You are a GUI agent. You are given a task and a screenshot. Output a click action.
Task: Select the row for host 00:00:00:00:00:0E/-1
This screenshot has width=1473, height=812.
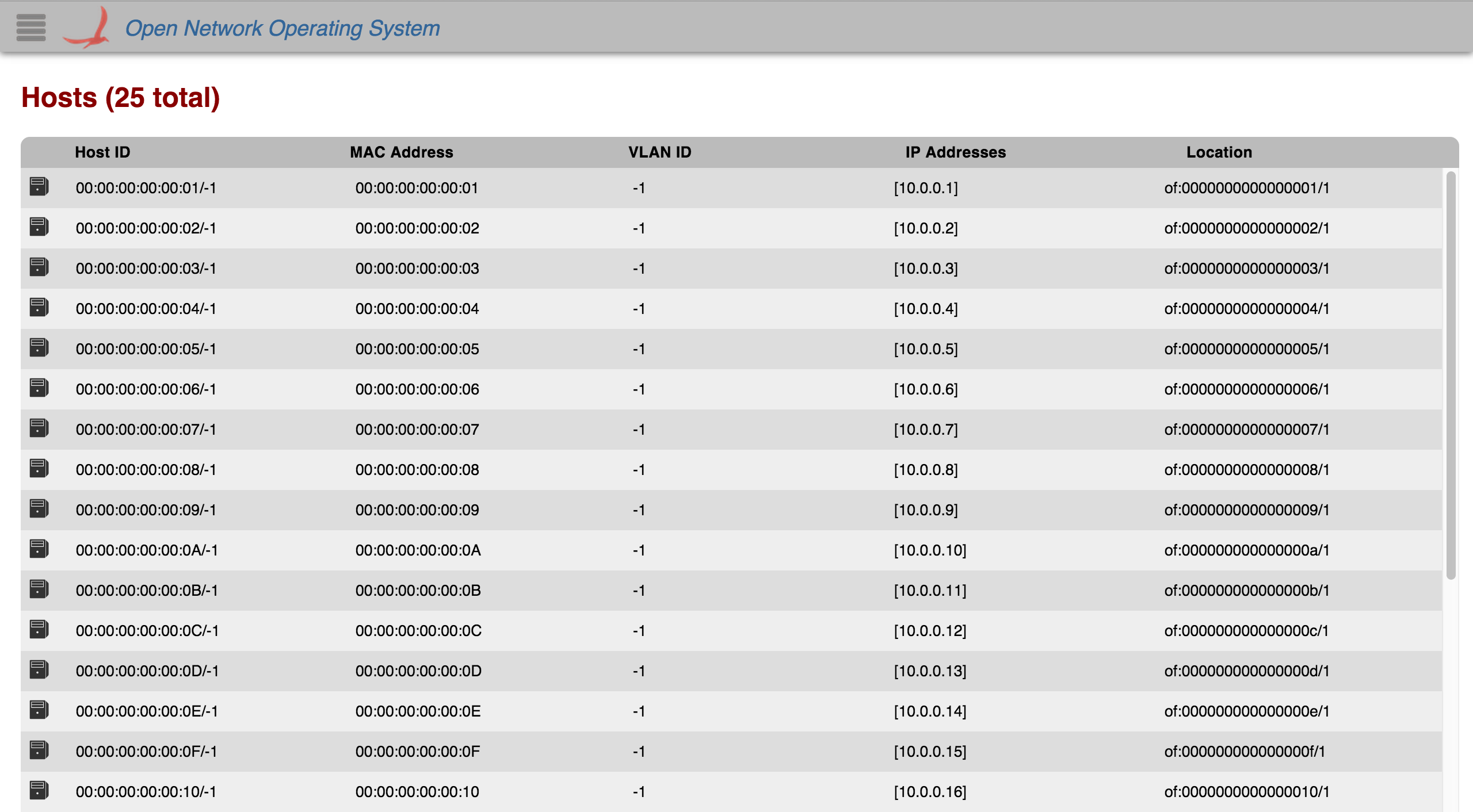coord(147,711)
